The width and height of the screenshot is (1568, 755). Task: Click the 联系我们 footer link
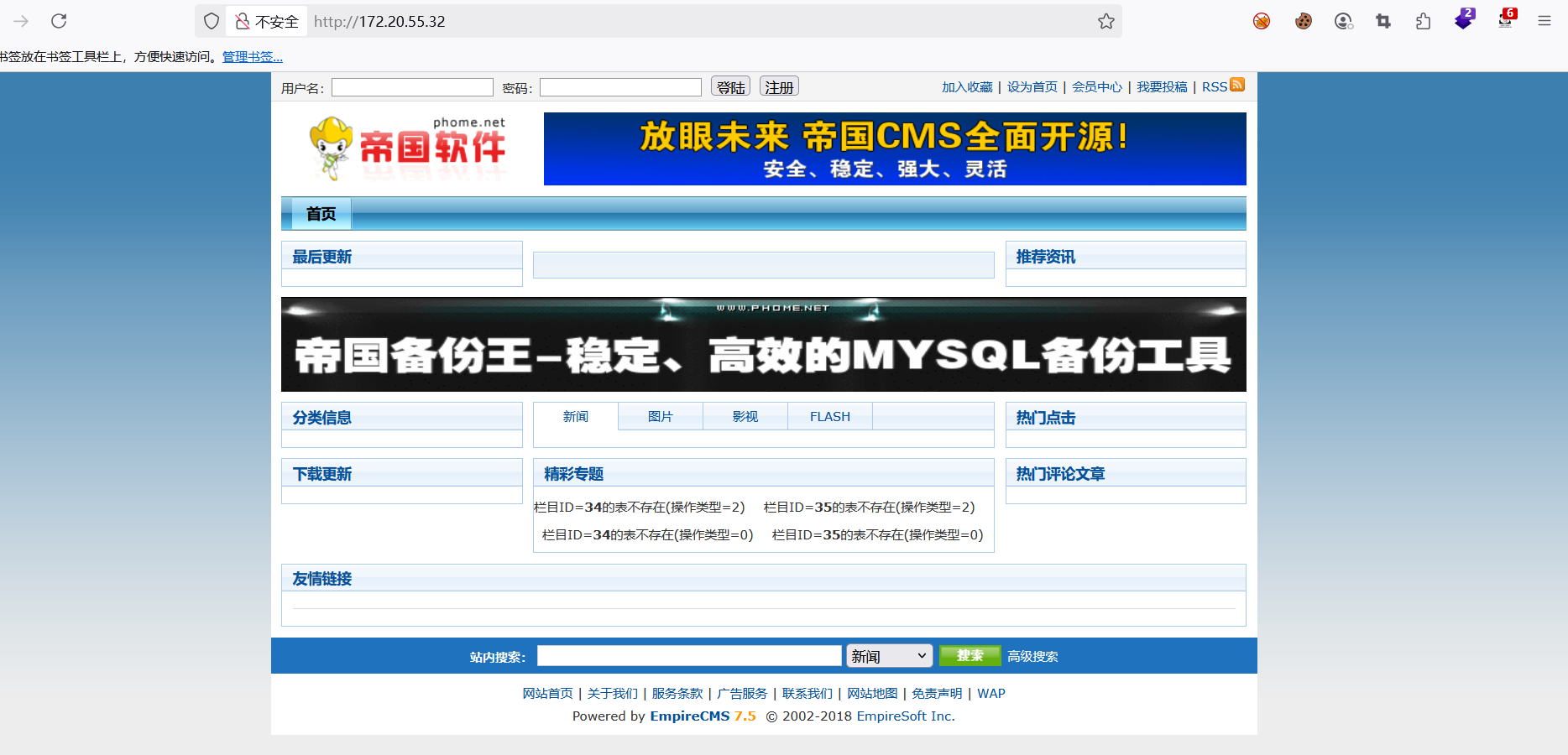click(x=808, y=694)
